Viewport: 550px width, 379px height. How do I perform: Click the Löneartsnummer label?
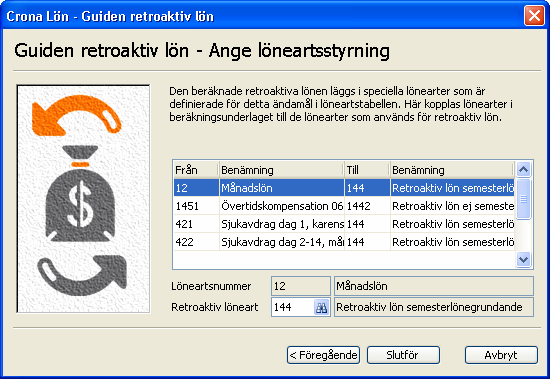click(x=211, y=286)
